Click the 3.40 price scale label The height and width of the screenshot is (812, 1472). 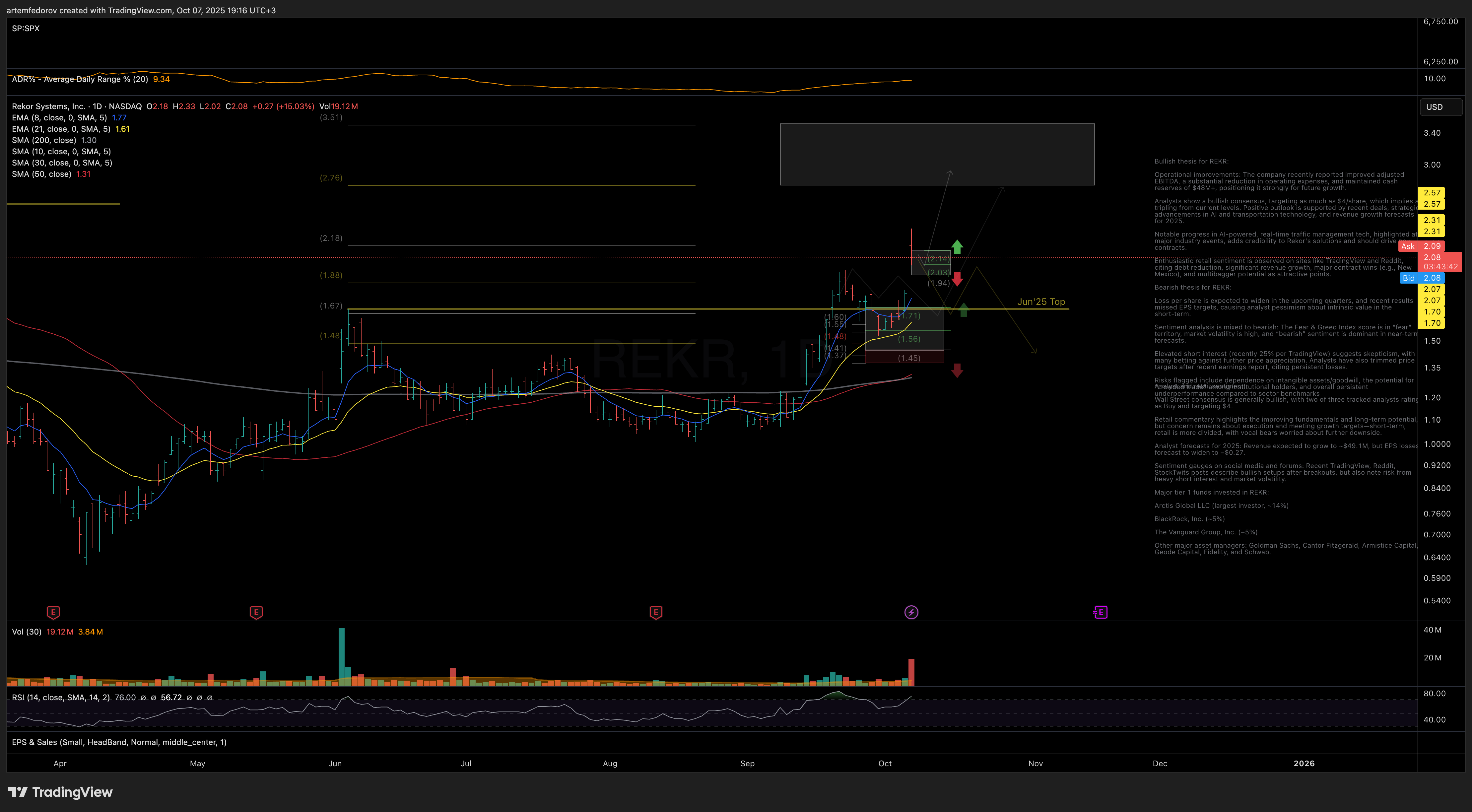[1432, 133]
